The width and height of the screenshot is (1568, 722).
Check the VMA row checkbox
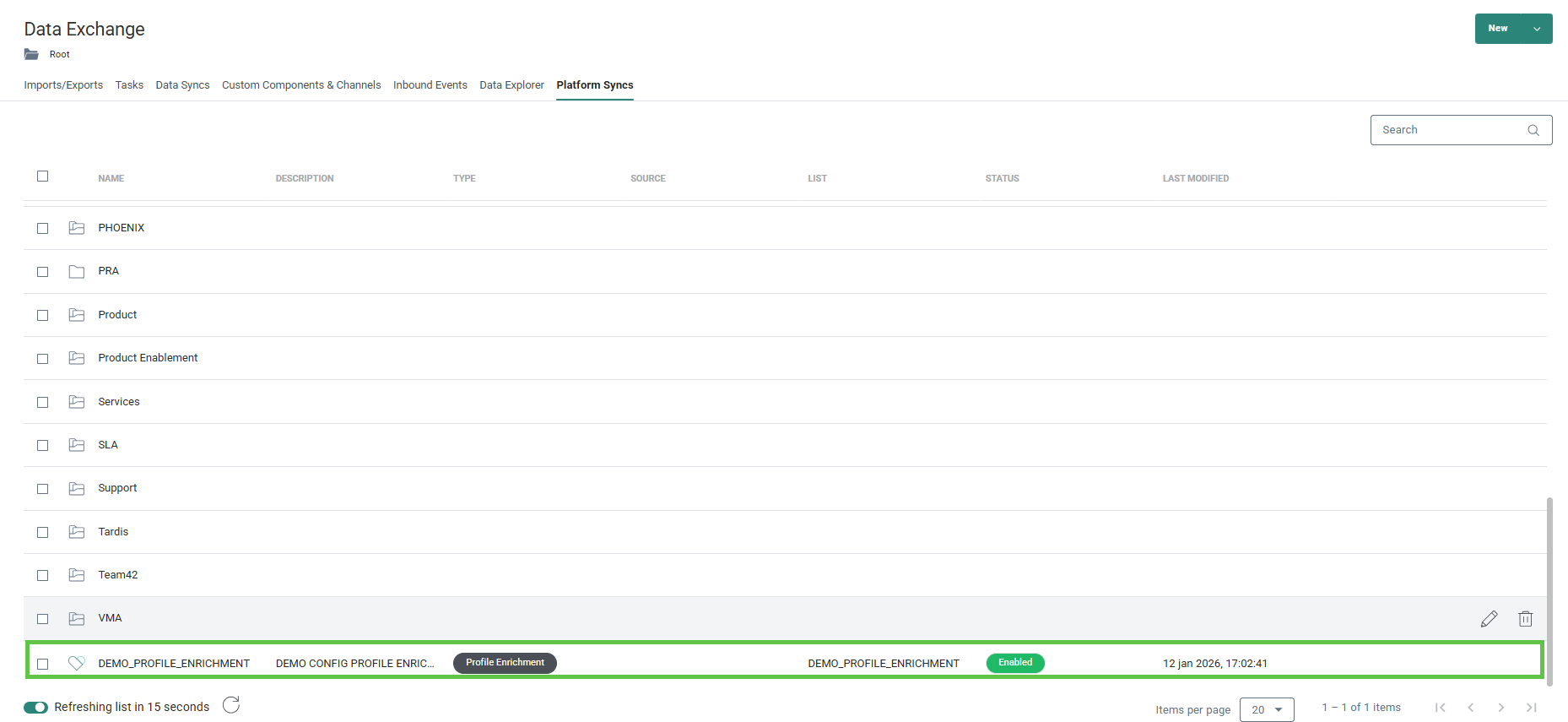pyautogui.click(x=43, y=619)
